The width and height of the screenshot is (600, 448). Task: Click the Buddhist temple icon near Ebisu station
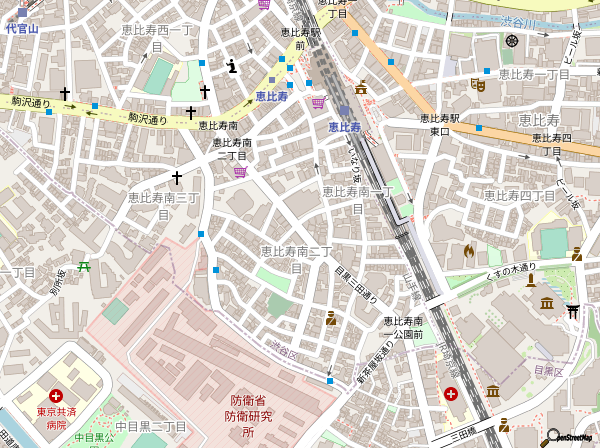[360, 88]
